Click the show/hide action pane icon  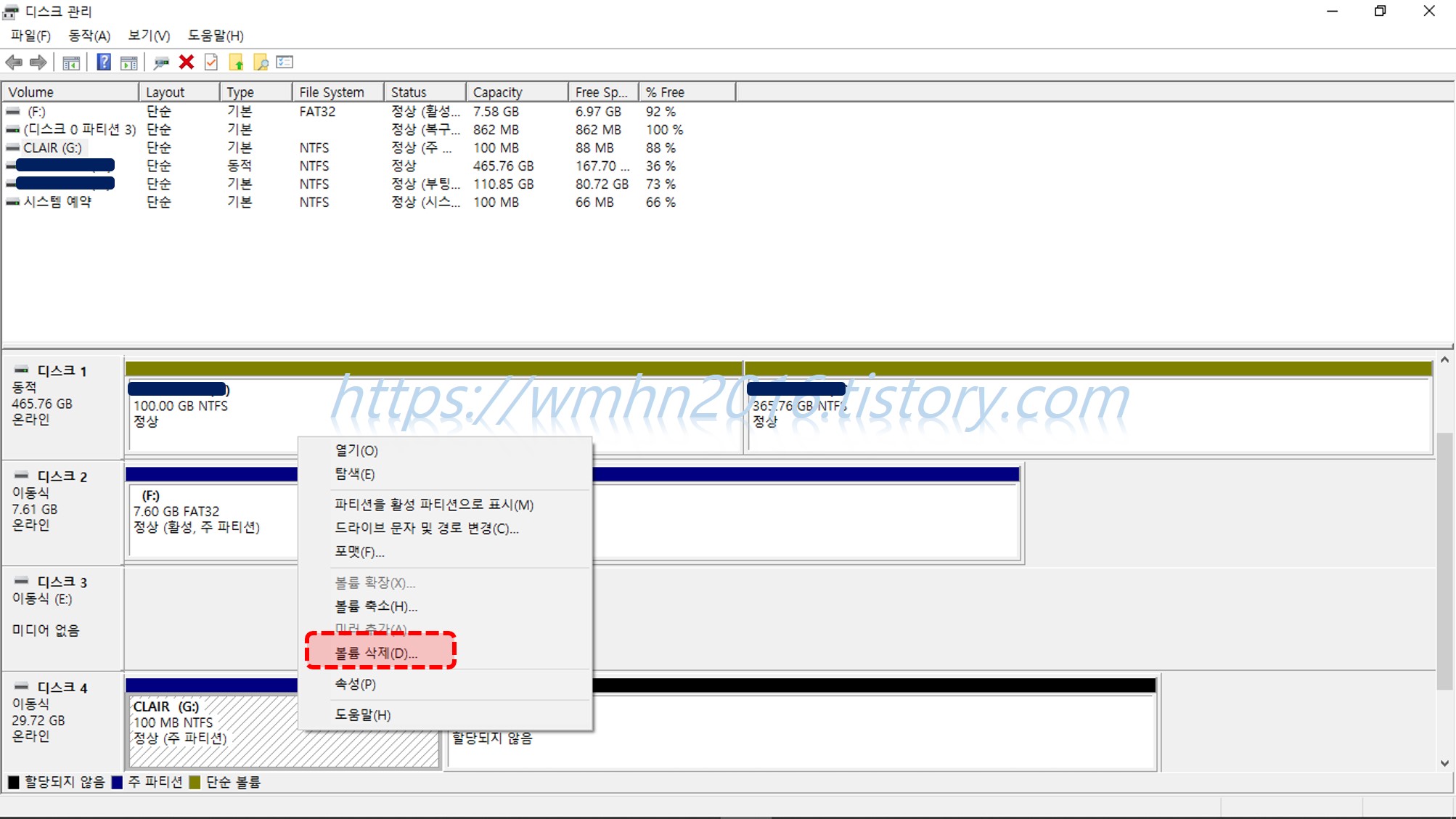(x=129, y=63)
